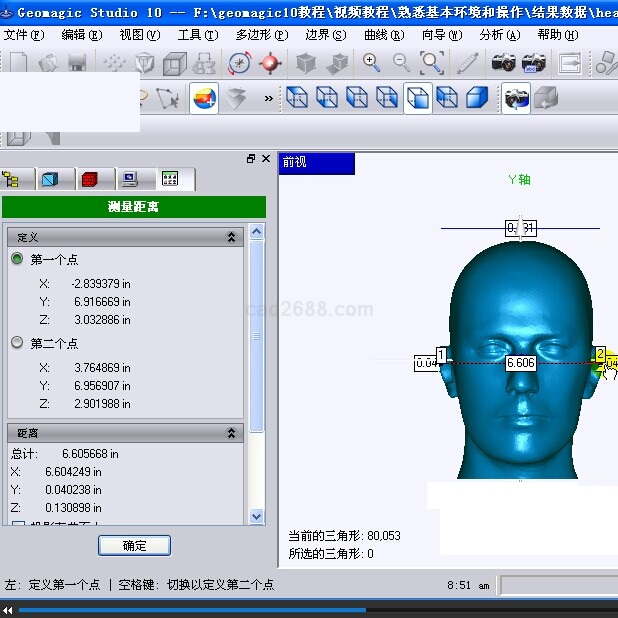Select the 第一个点 radio button
Screen dimensions: 618x618
[x=17, y=259]
